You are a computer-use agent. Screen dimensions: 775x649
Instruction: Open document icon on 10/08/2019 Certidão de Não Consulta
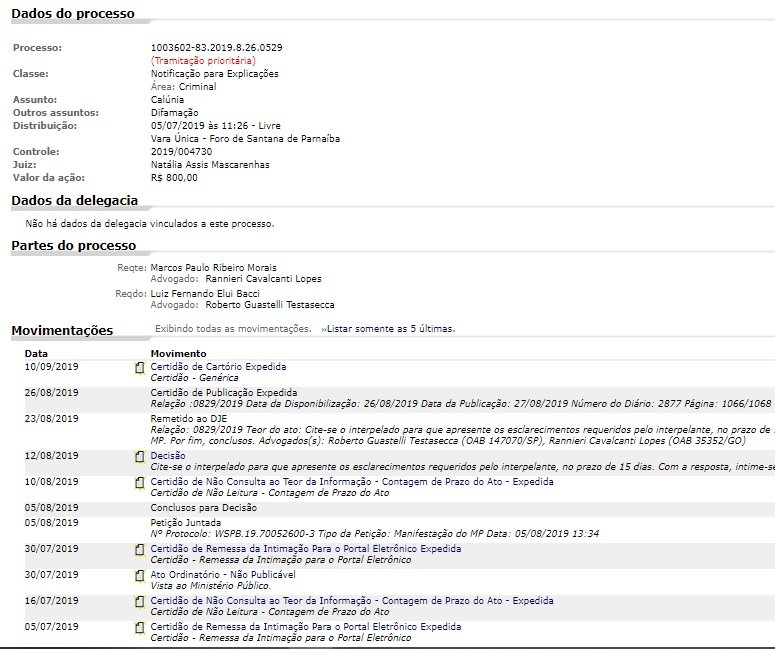(x=140, y=483)
